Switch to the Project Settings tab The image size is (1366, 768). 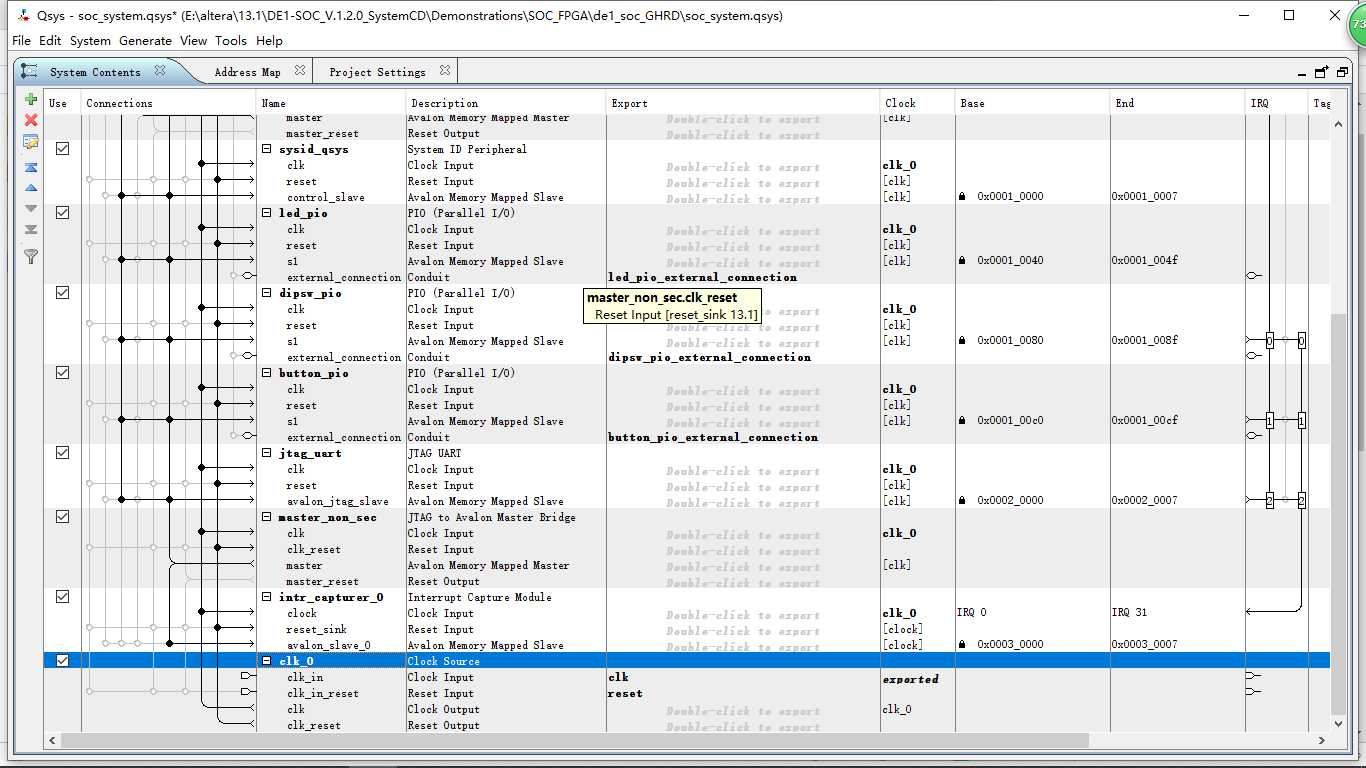(377, 72)
